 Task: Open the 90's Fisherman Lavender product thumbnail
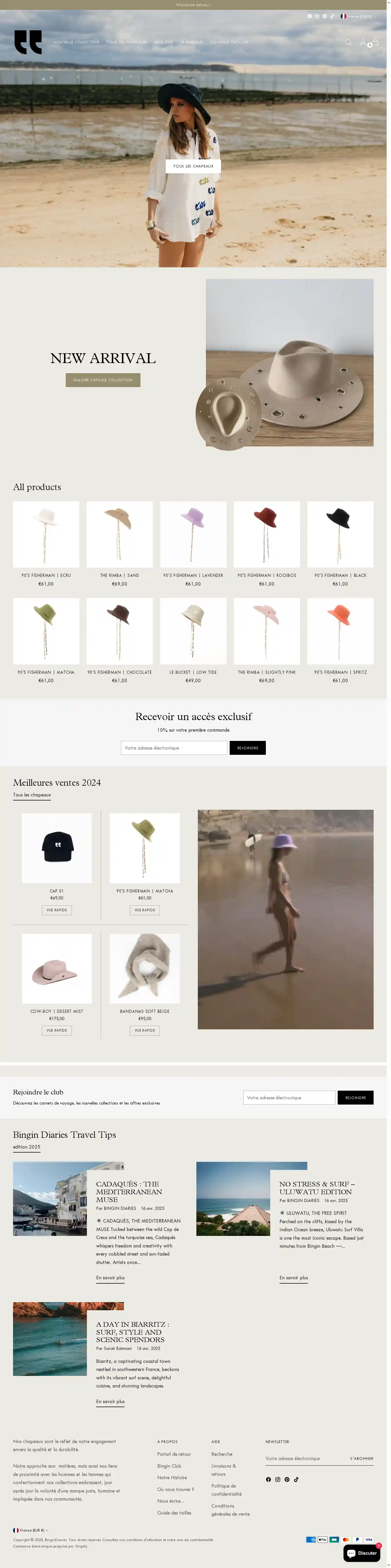pos(193,534)
